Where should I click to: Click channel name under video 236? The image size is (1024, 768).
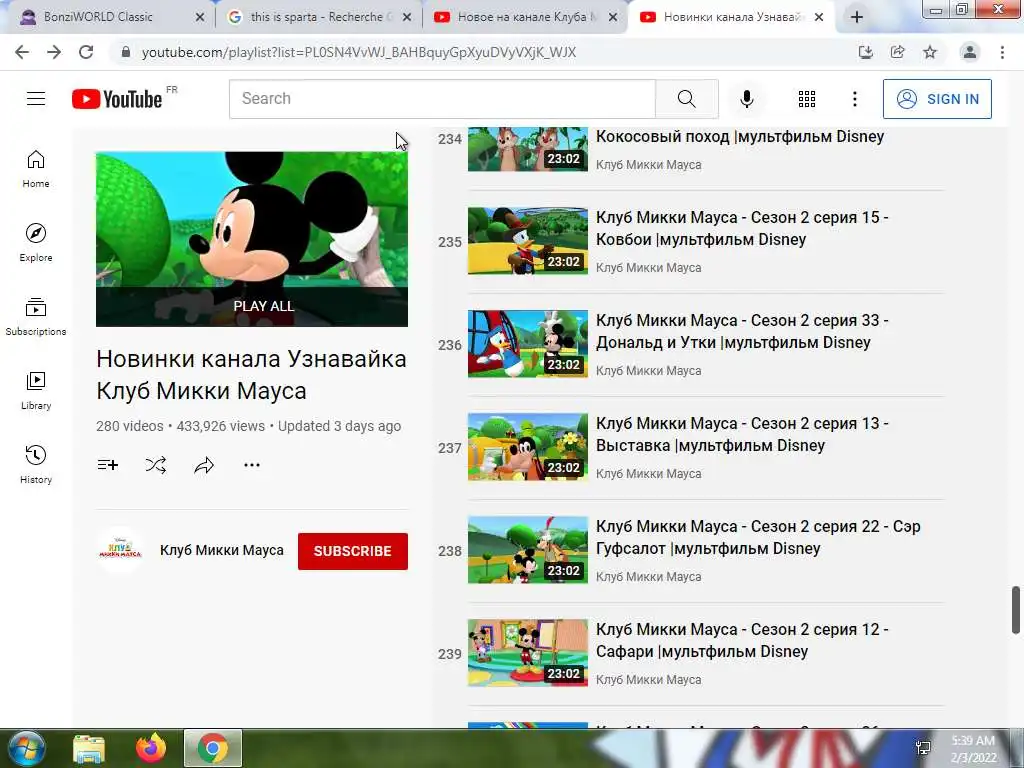648,371
